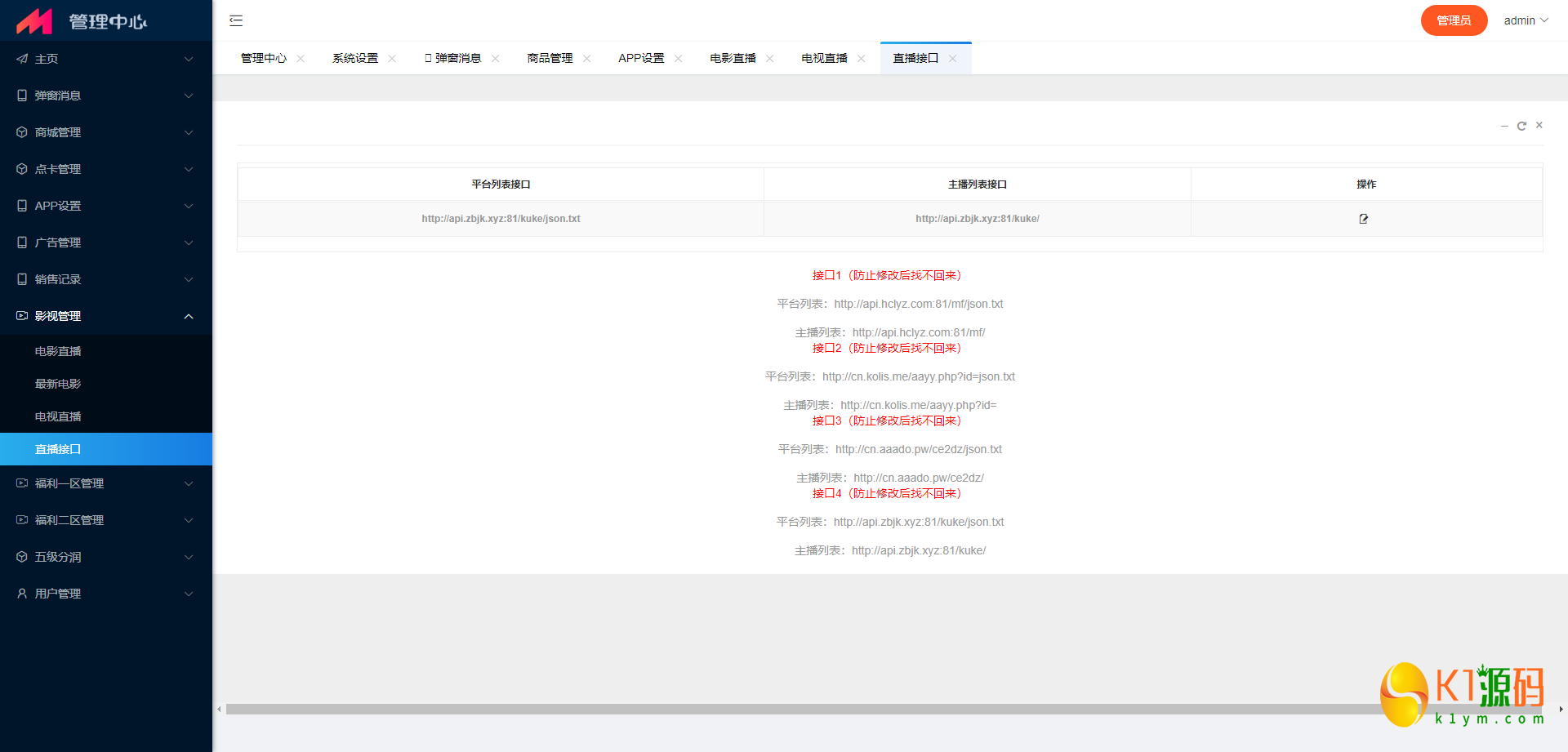Click the panel refresh icon

(x=1521, y=126)
